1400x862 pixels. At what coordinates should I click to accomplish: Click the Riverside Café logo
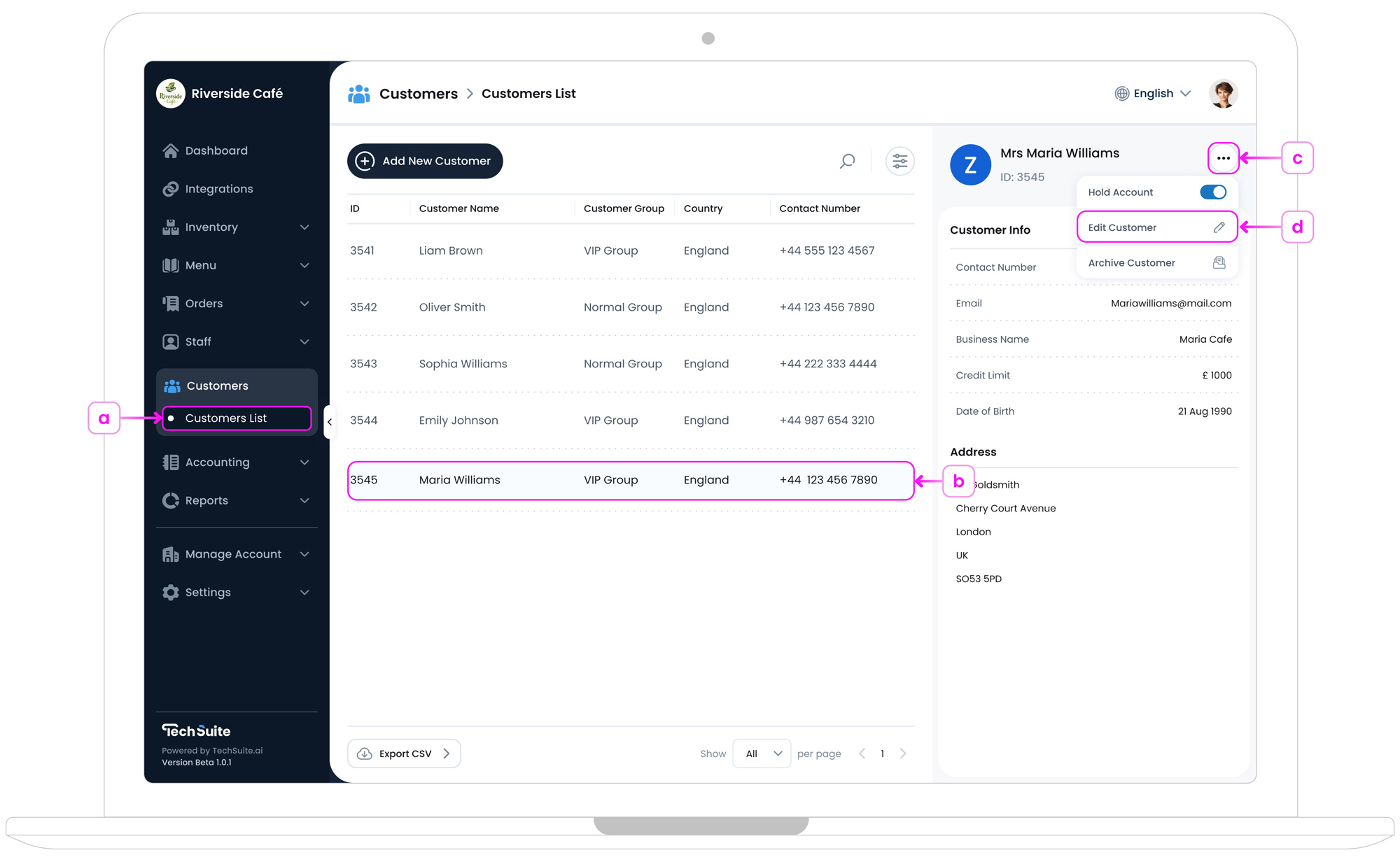coord(169,93)
